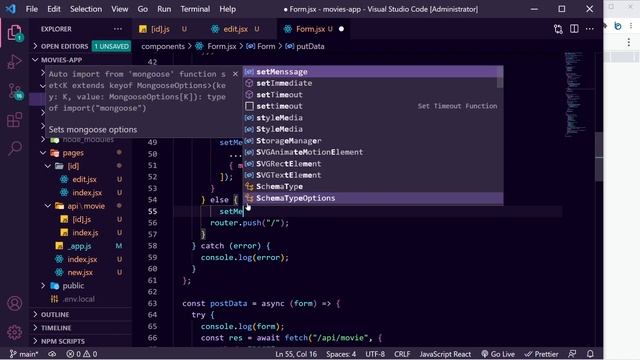Open Extensions view
The image size is (640, 360).
pos(14,120)
